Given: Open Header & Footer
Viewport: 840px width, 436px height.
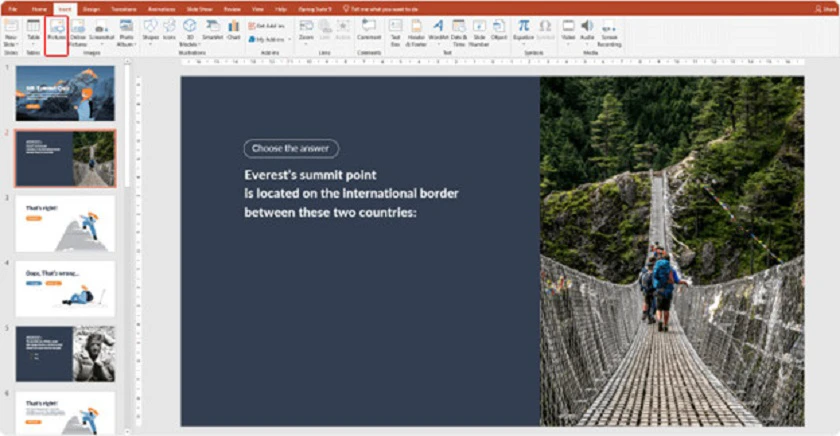Looking at the screenshot, I should click(x=416, y=33).
